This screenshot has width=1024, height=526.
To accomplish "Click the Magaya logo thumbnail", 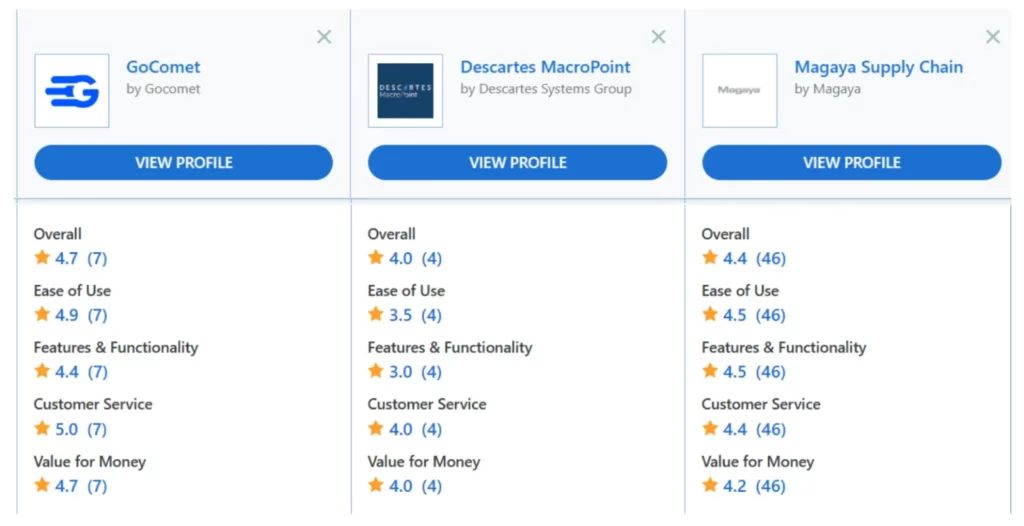I will point(739,91).
